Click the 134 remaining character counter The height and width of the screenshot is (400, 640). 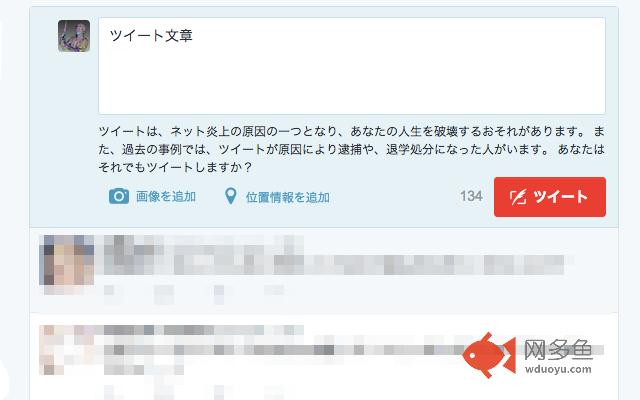(x=471, y=196)
